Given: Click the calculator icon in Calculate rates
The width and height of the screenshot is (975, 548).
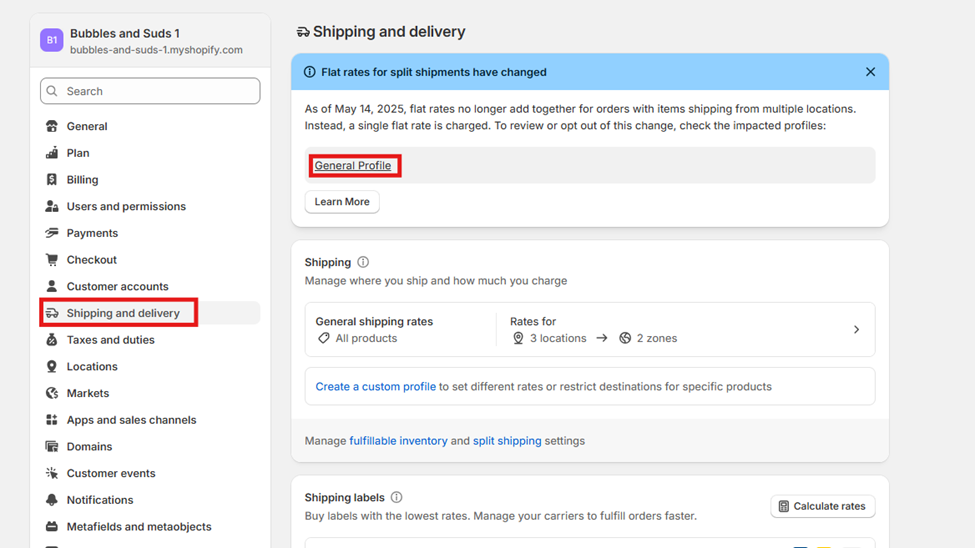Looking at the screenshot, I should [783, 506].
